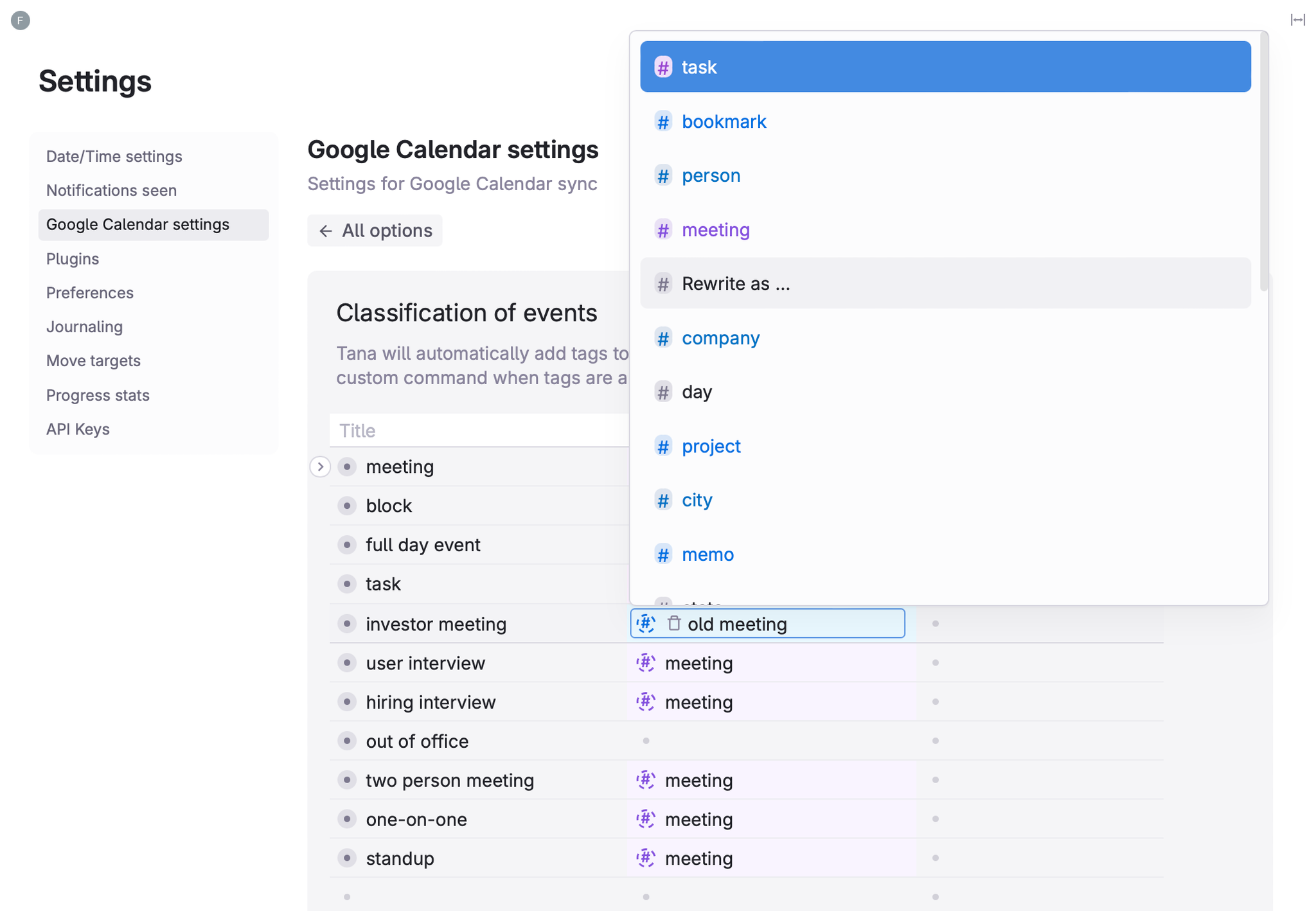1316x911 pixels.
Task: Click the bullet beside full day event
Action: pos(347,545)
